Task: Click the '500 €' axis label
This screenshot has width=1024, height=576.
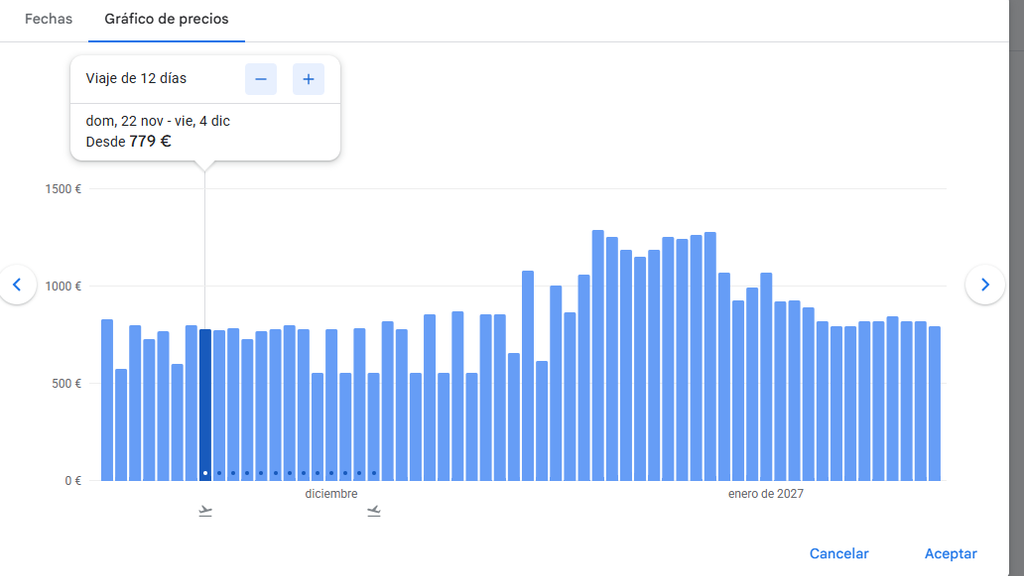Action: pos(67,383)
